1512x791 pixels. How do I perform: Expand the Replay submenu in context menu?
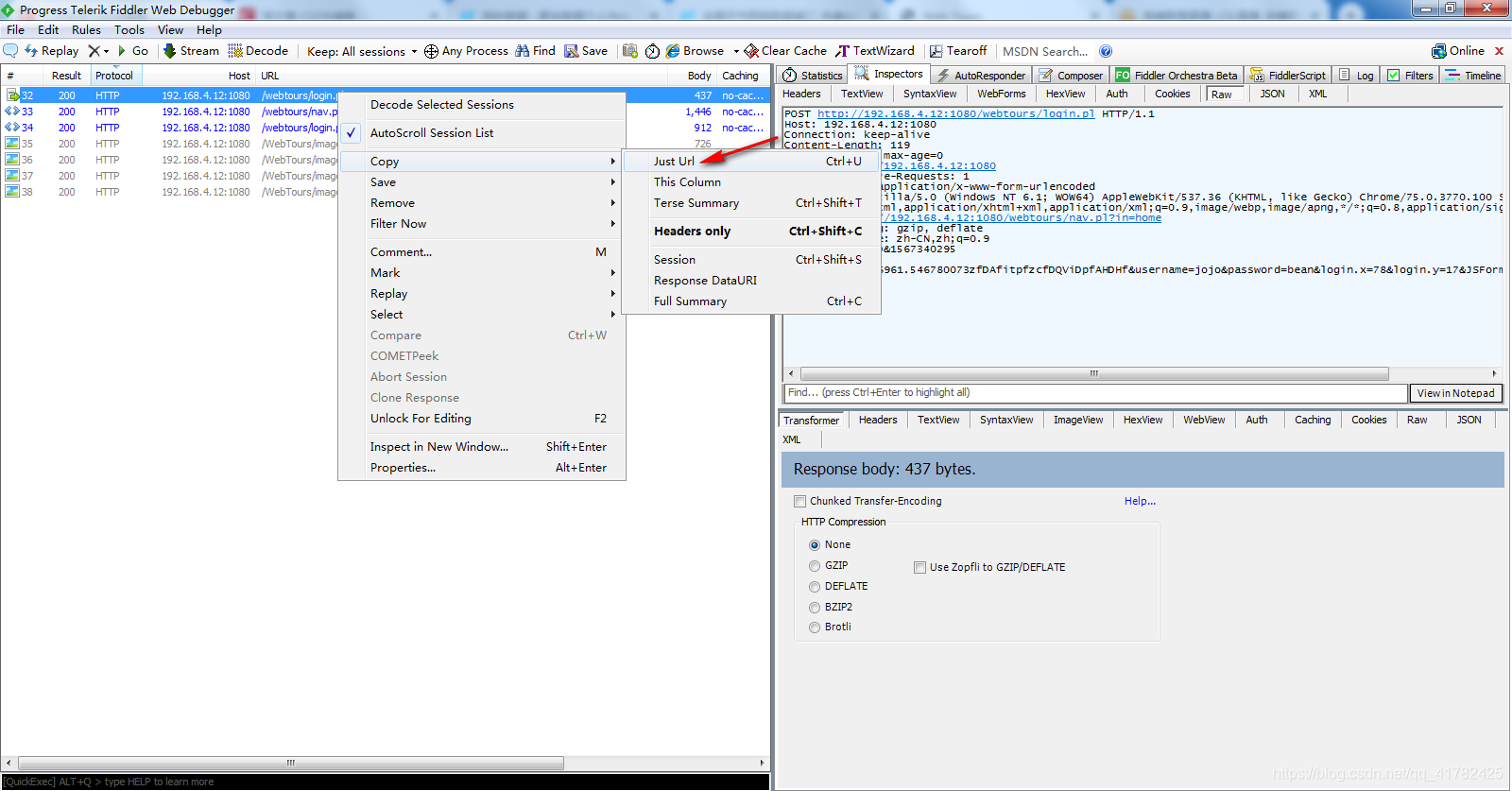482,294
